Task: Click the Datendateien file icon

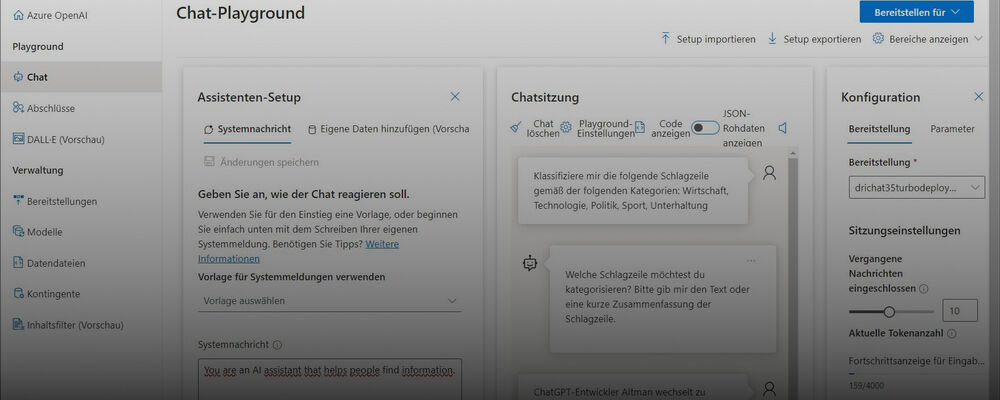Action: [18, 263]
